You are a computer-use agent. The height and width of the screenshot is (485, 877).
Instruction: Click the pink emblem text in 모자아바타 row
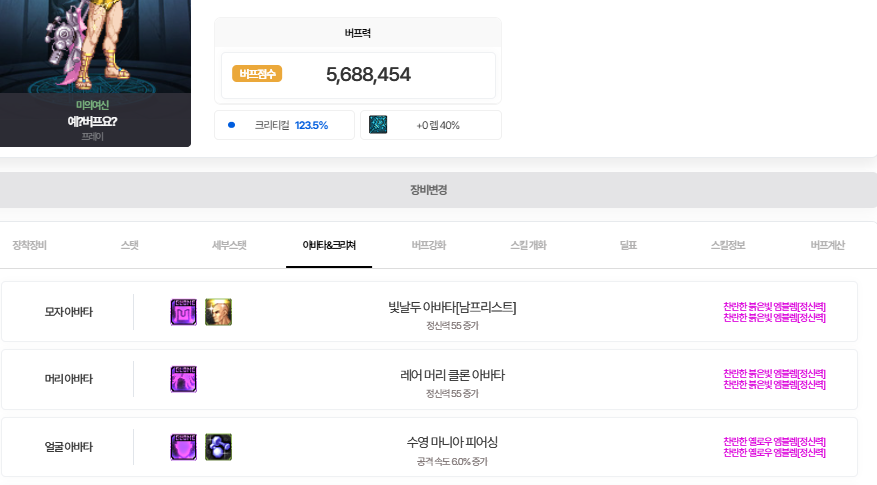tap(775, 312)
